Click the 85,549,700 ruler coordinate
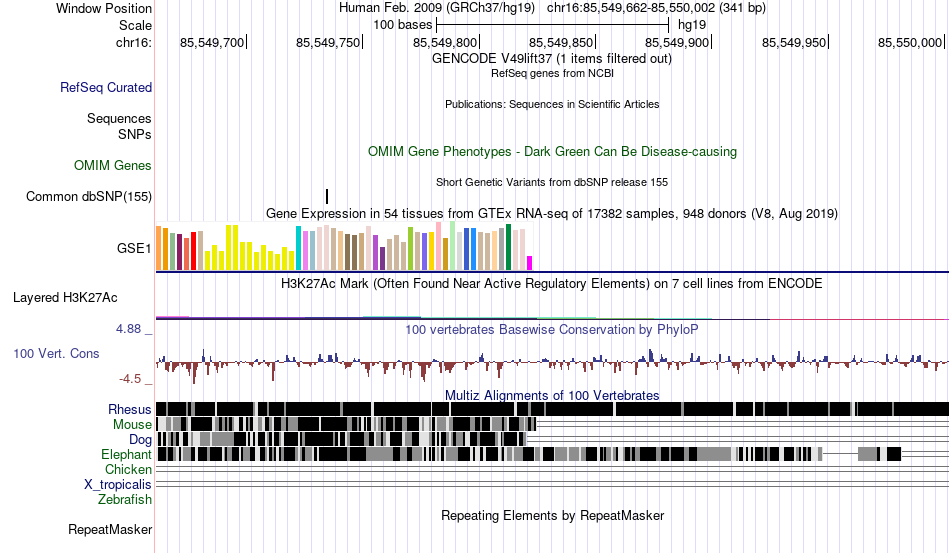The height and width of the screenshot is (553, 950). (212, 42)
